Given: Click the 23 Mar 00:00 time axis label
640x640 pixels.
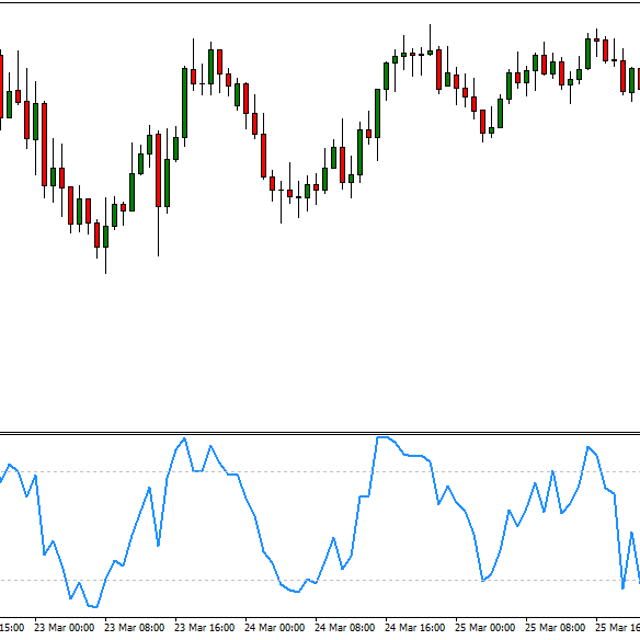Looking at the screenshot, I should coord(64,628).
